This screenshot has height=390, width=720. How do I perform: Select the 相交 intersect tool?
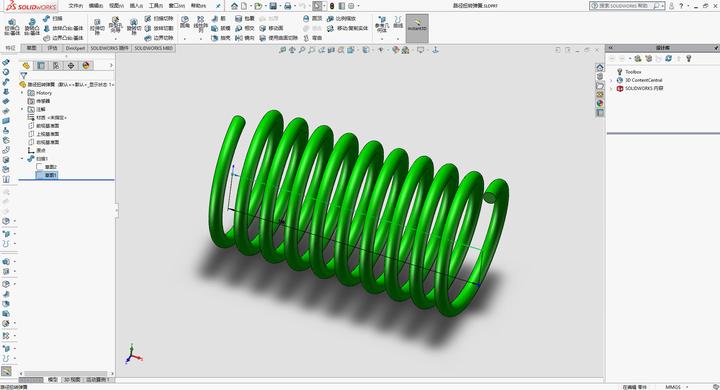245,28
